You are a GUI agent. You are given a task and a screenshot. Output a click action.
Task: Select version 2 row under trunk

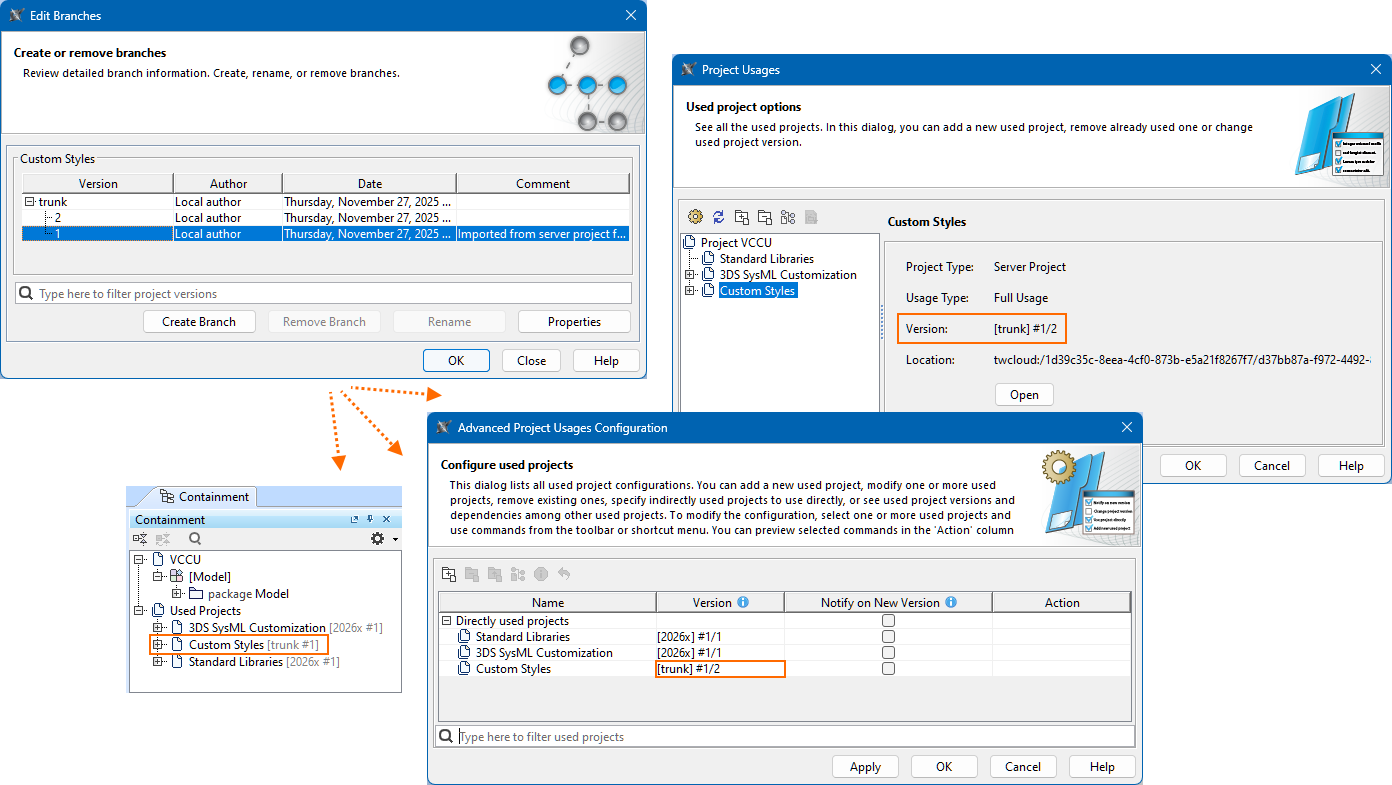(326, 218)
